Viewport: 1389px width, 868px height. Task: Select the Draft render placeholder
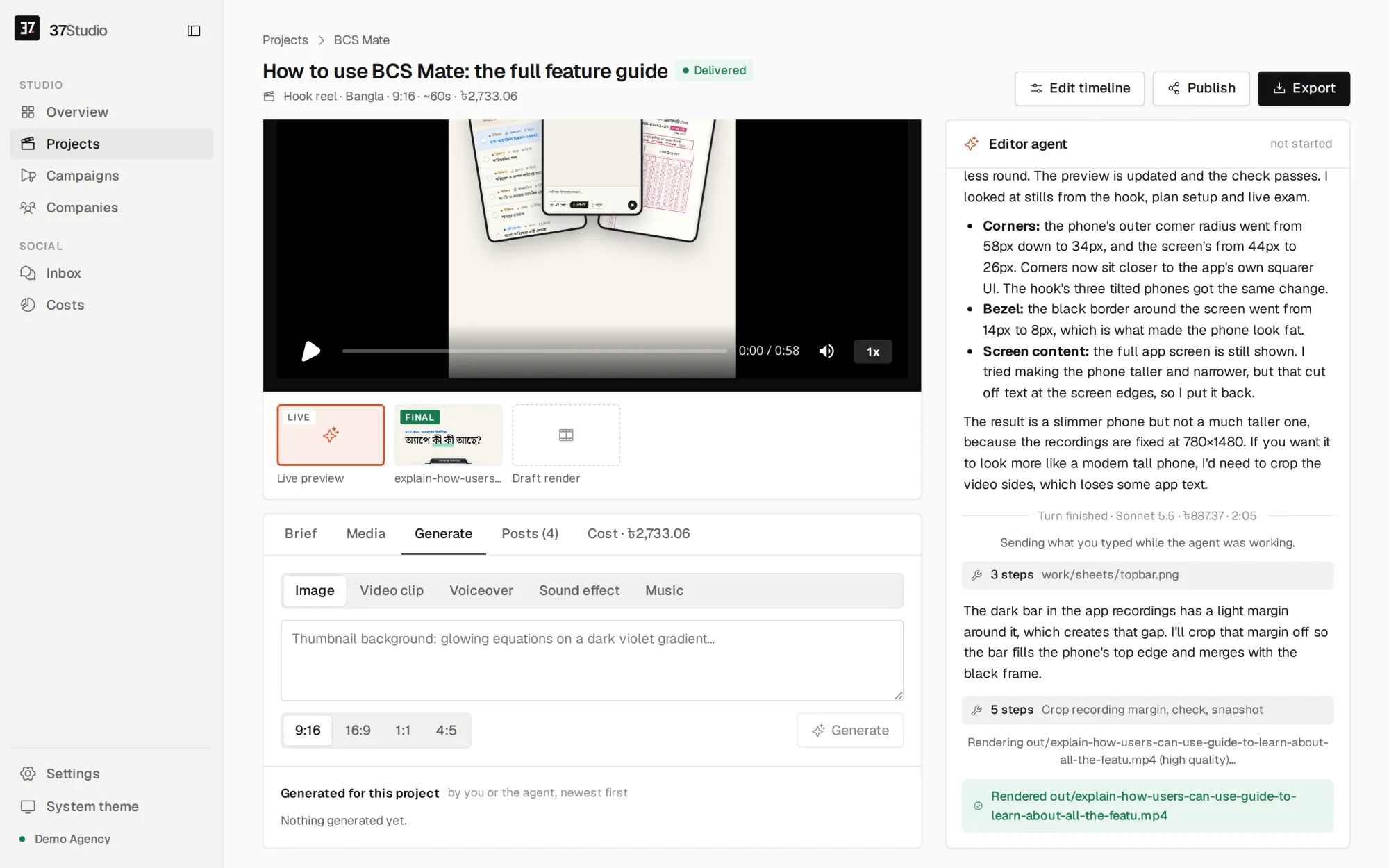pyautogui.click(x=566, y=435)
